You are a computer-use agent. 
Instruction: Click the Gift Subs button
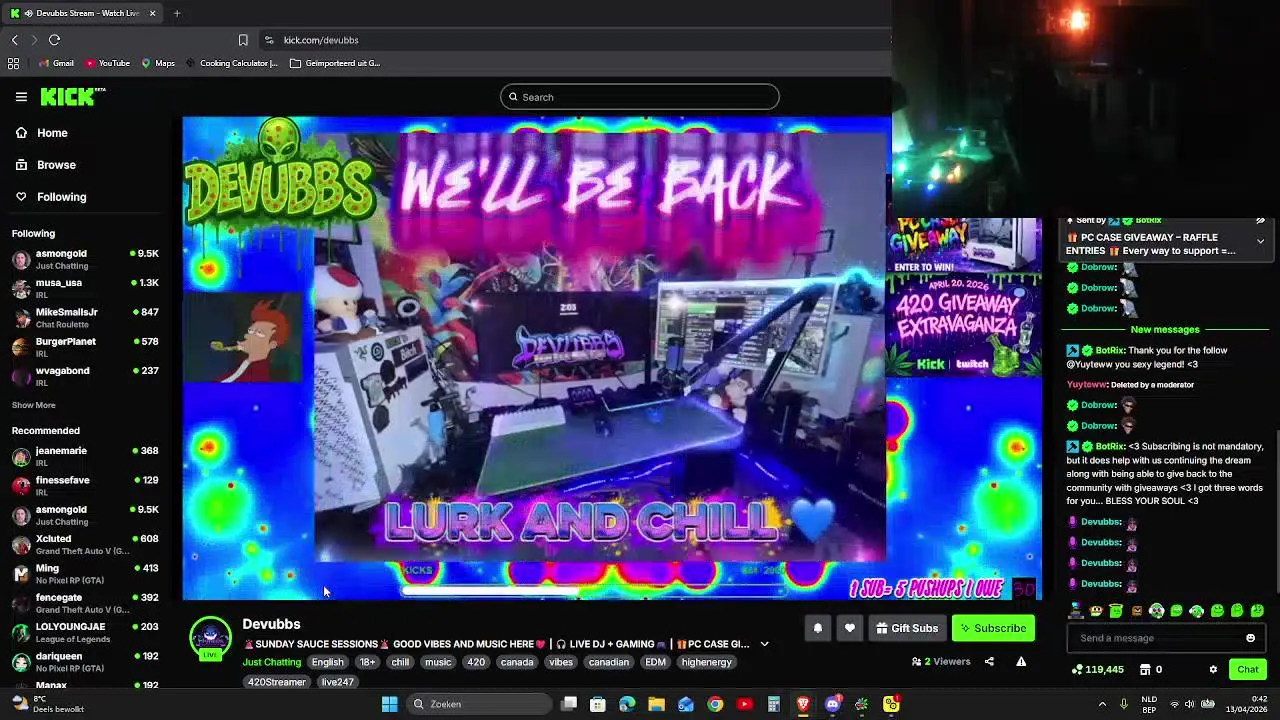[x=906, y=628]
